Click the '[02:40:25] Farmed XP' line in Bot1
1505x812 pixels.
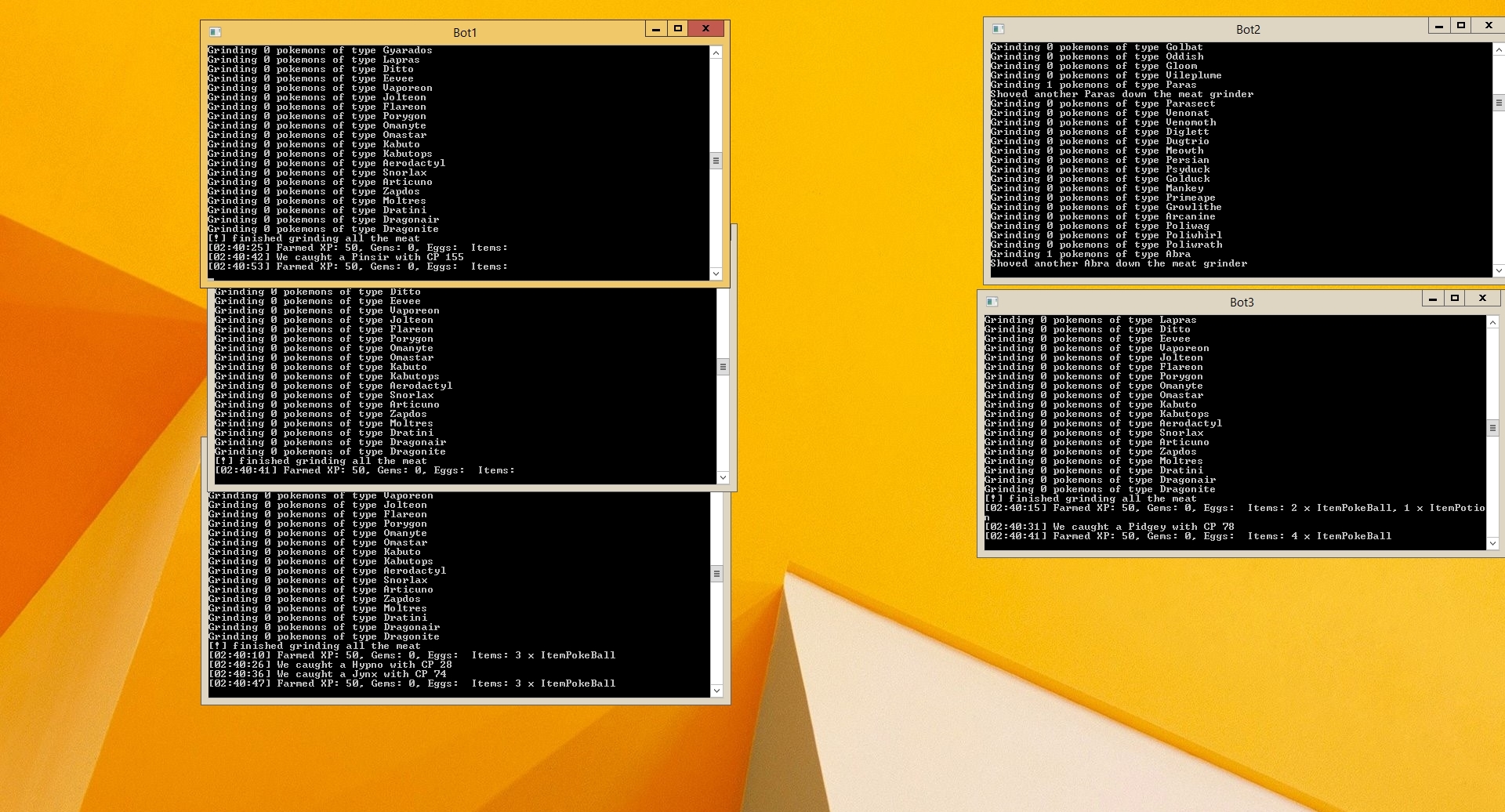point(357,248)
